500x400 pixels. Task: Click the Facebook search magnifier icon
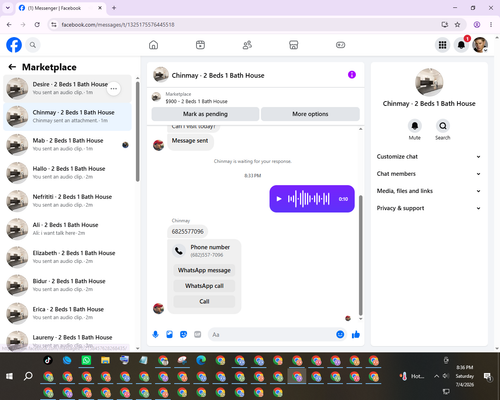click(33, 45)
